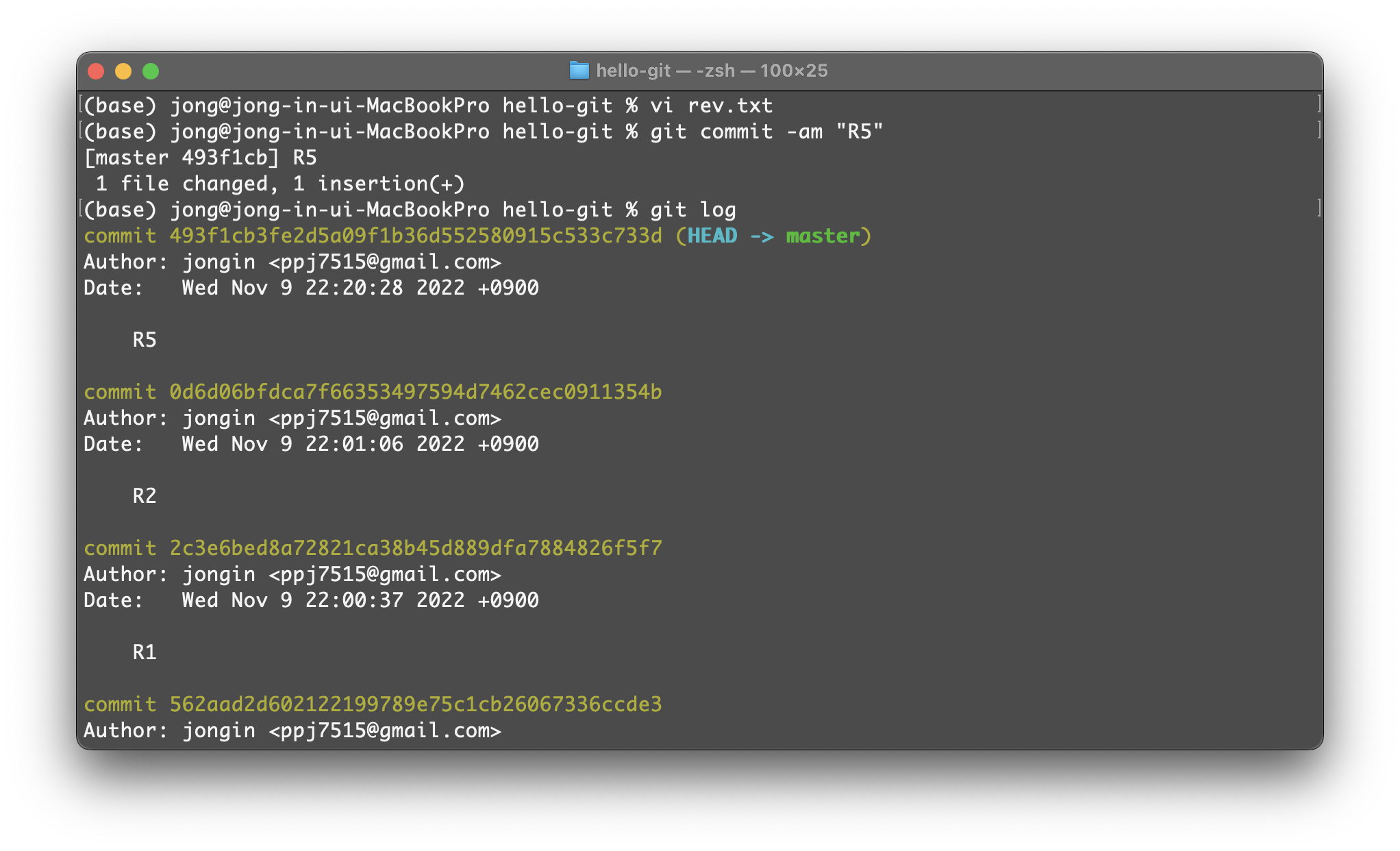Click the "vi rev.txt" command text

711,106
